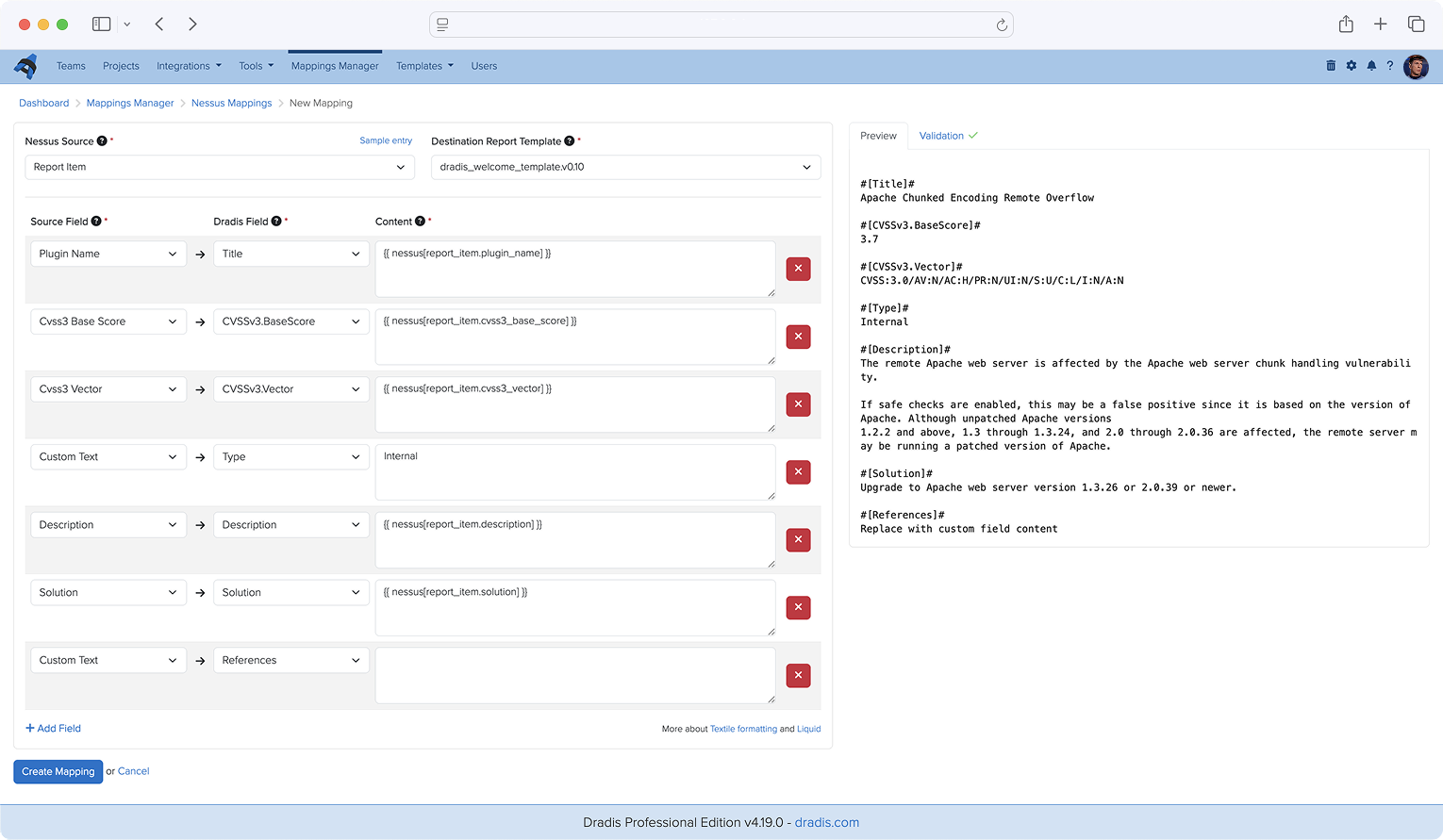Image resolution: width=1443 pixels, height=840 pixels.
Task: Click help icon beside Source Field
Action: pyautogui.click(x=96, y=222)
